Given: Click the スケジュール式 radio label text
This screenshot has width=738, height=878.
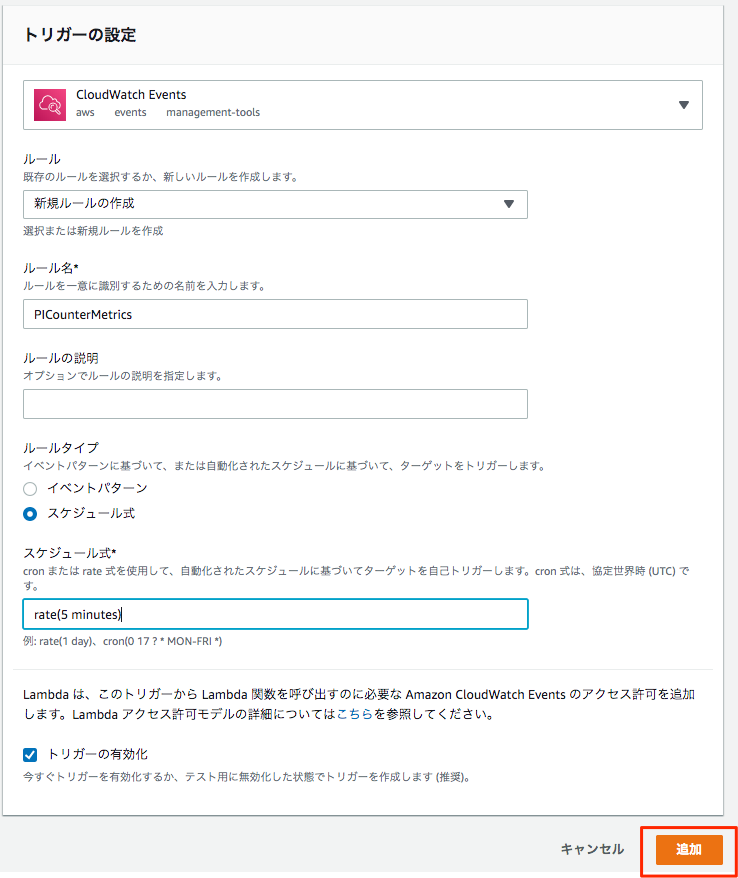Looking at the screenshot, I should coord(91,513).
